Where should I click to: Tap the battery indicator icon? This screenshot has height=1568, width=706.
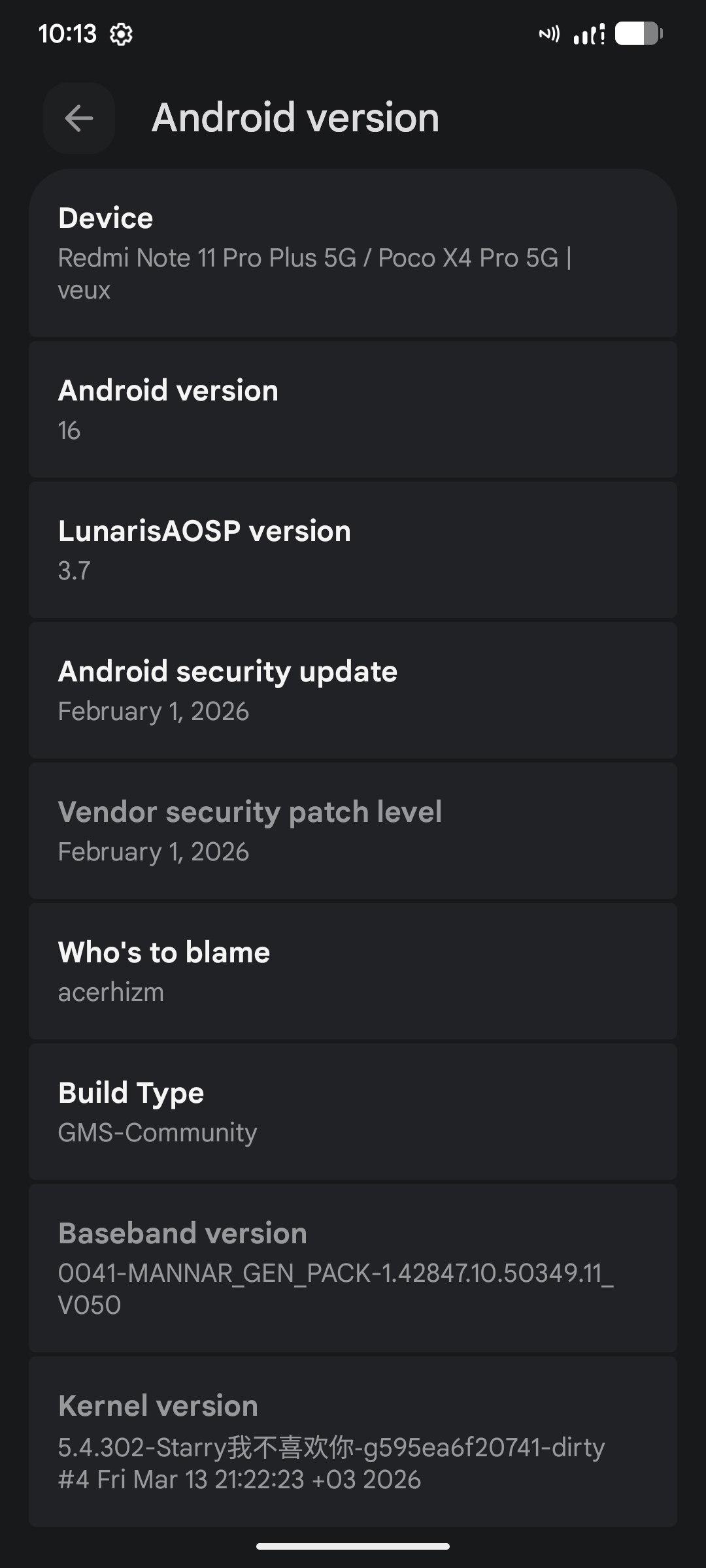coord(639,34)
